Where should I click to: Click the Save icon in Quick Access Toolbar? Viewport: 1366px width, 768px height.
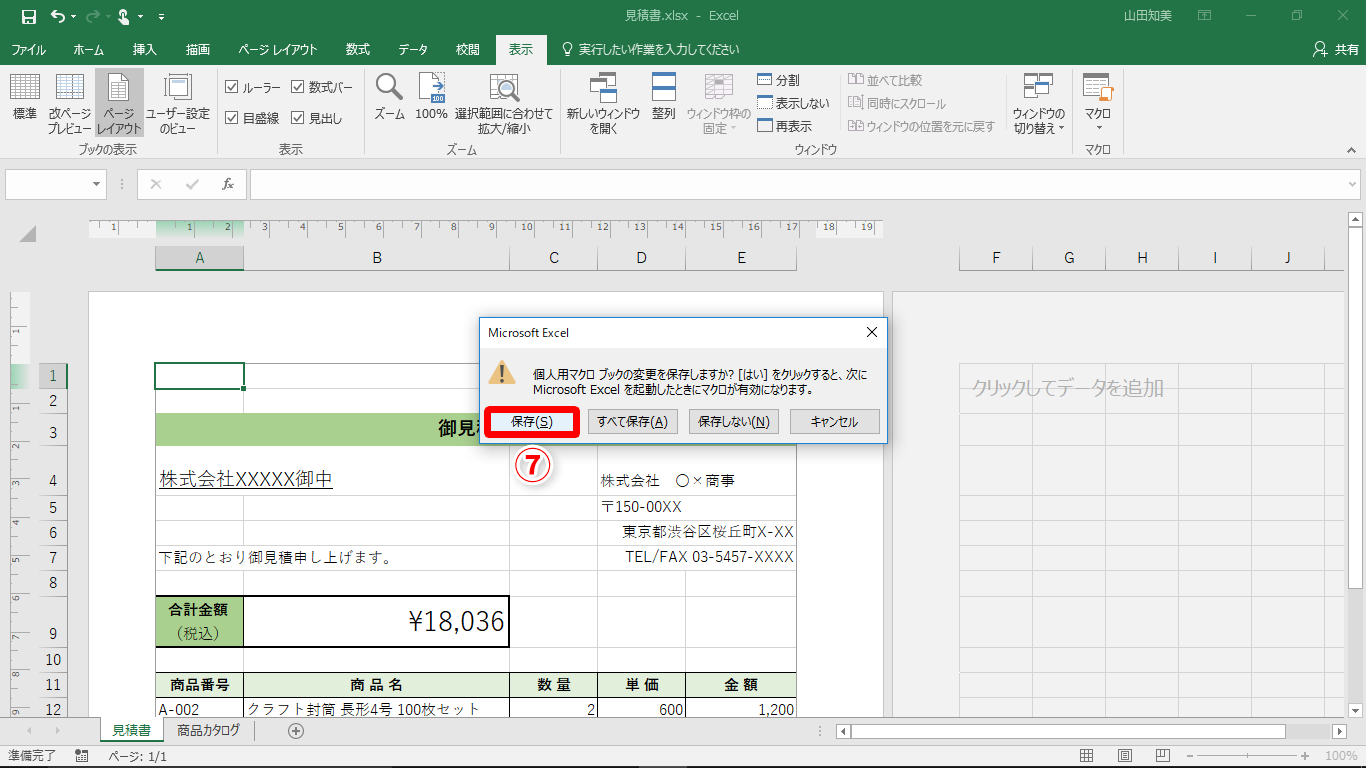[x=28, y=16]
